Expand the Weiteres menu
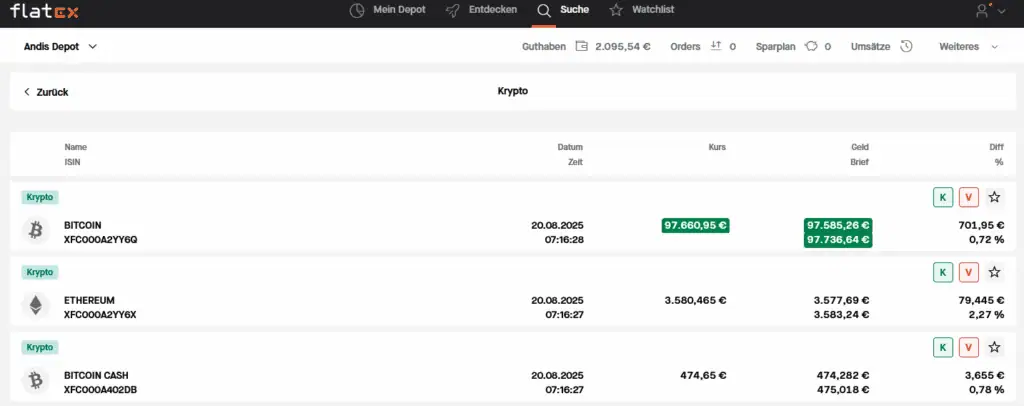The height and width of the screenshot is (406, 1024). pyautogui.click(x=968, y=46)
